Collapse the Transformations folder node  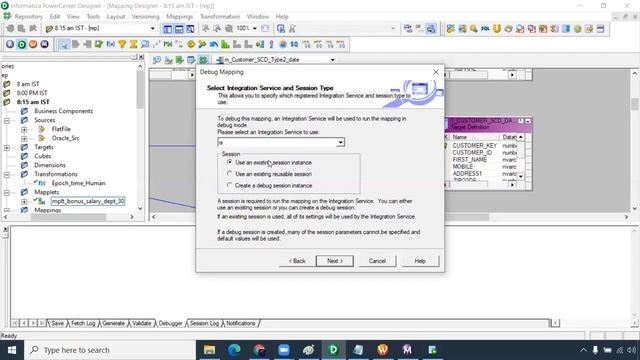7,174
